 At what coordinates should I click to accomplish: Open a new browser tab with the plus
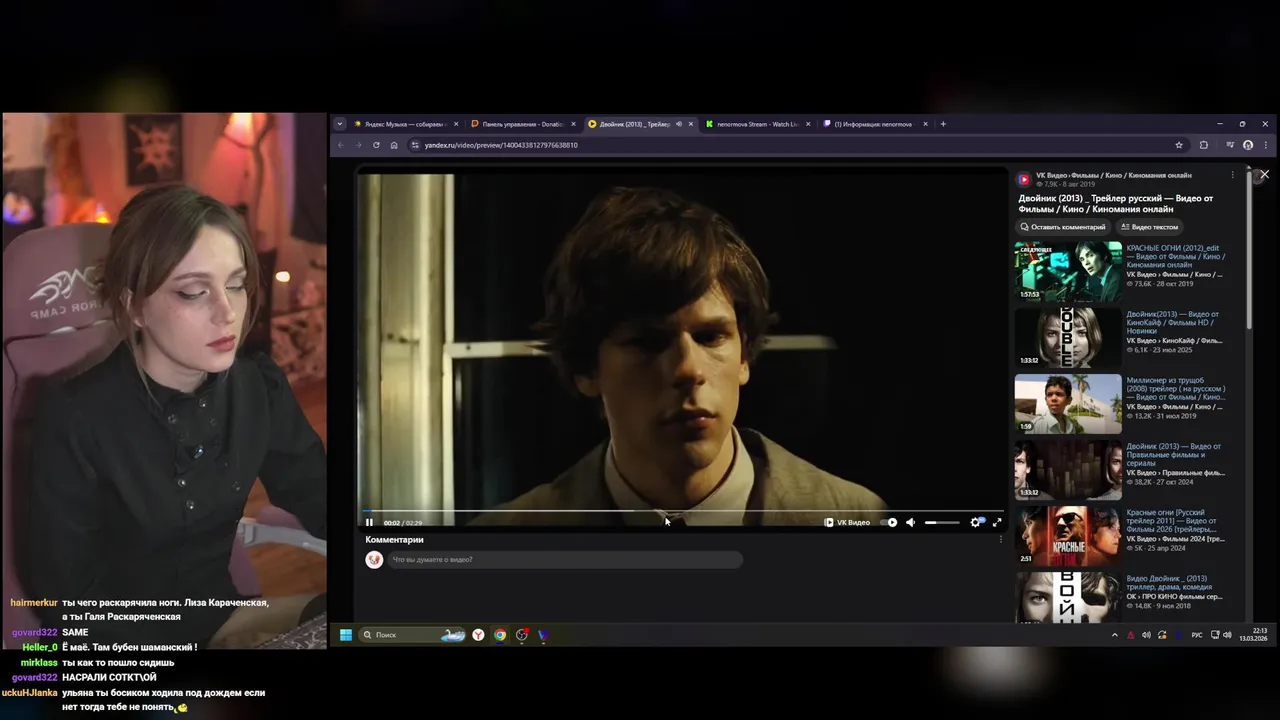[943, 124]
